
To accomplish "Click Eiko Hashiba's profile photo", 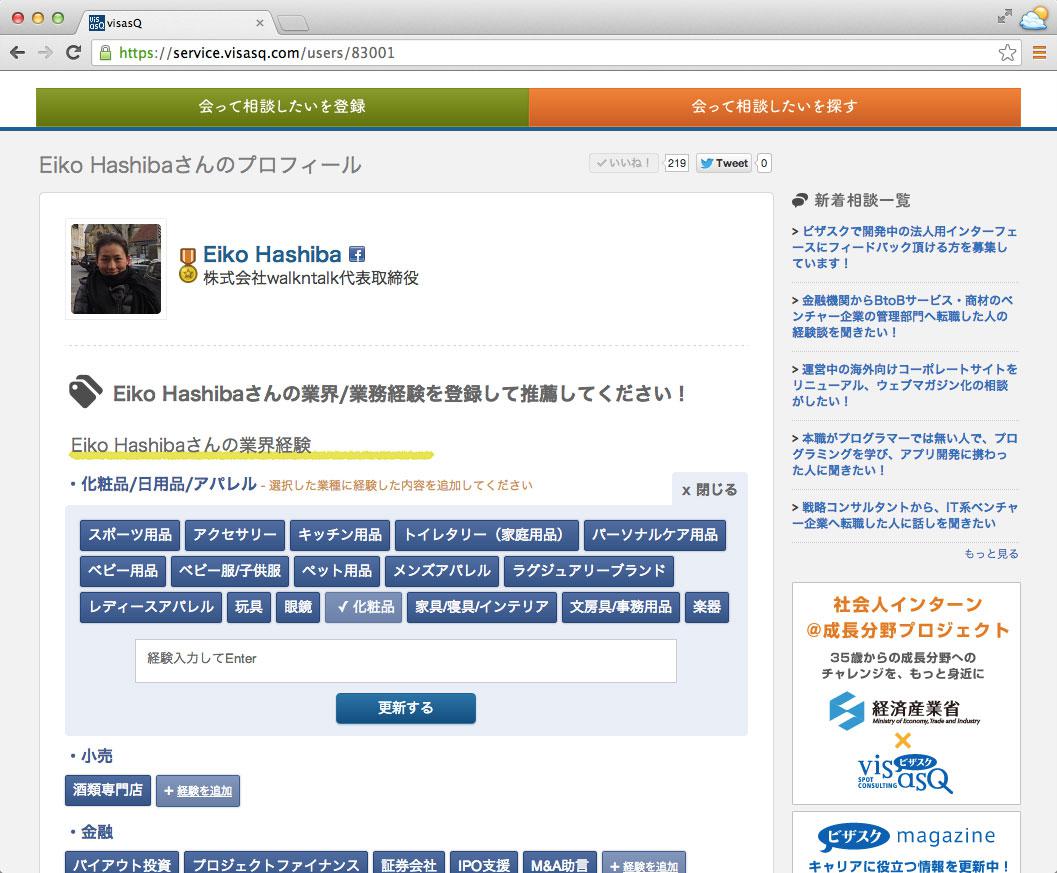I will (x=116, y=269).
